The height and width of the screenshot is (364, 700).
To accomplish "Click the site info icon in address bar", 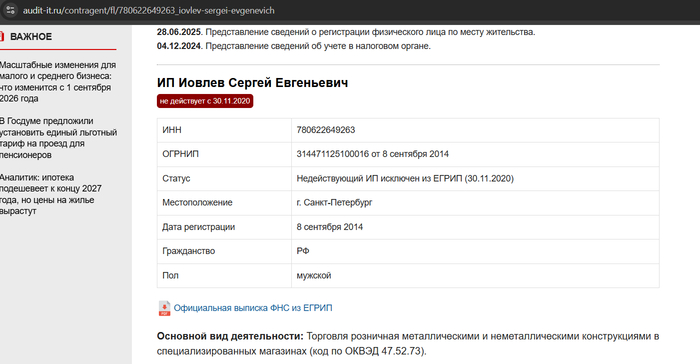I will pos(11,10).
